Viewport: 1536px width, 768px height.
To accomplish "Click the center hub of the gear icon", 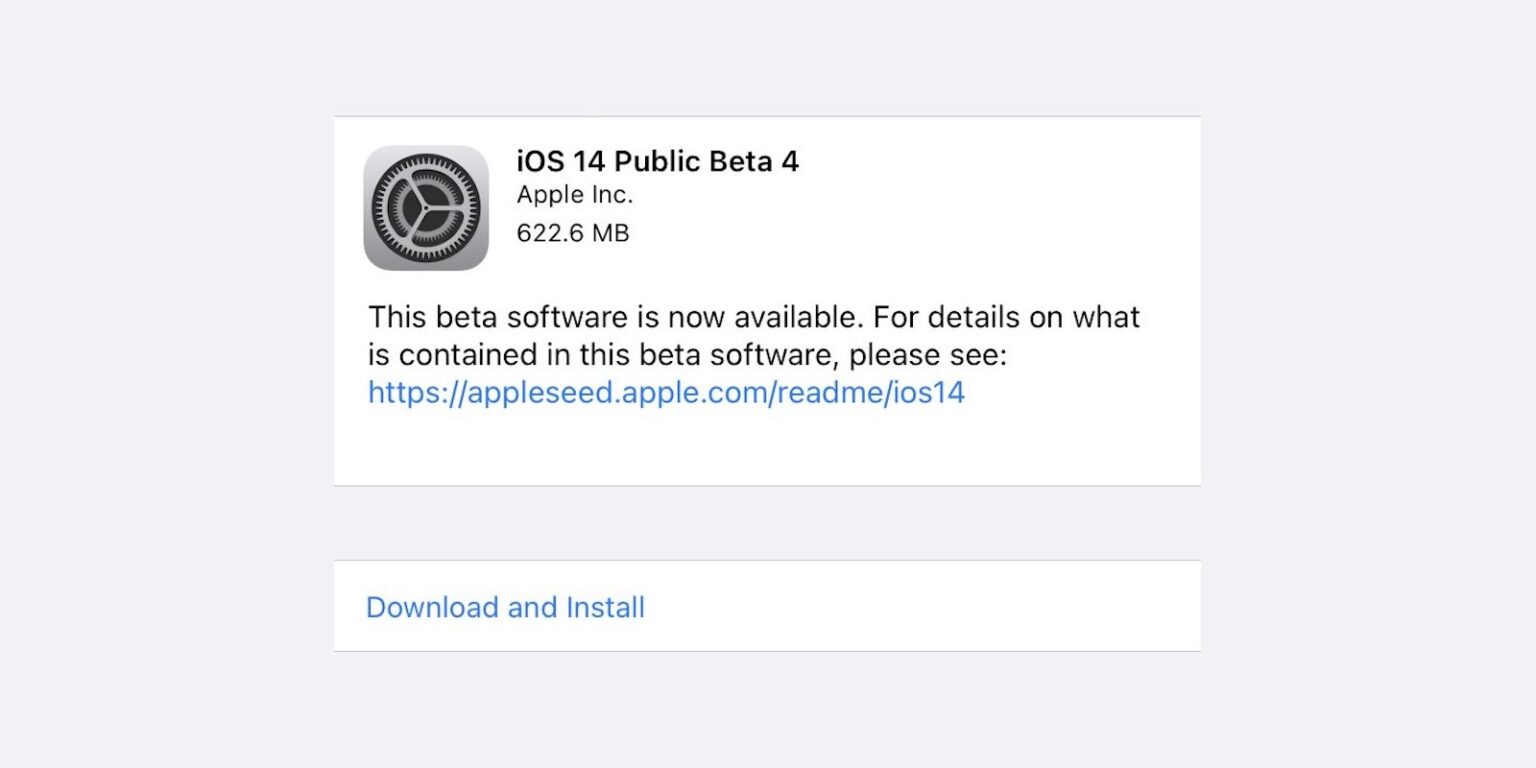I will point(425,208).
